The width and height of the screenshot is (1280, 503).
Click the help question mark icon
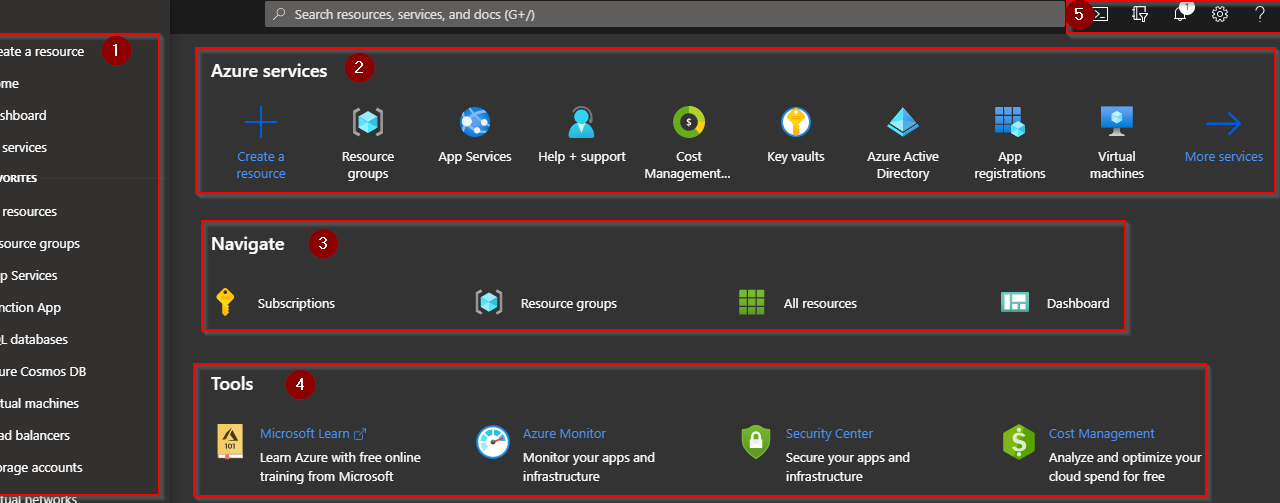pyautogui.click(x=1260, y=14)
